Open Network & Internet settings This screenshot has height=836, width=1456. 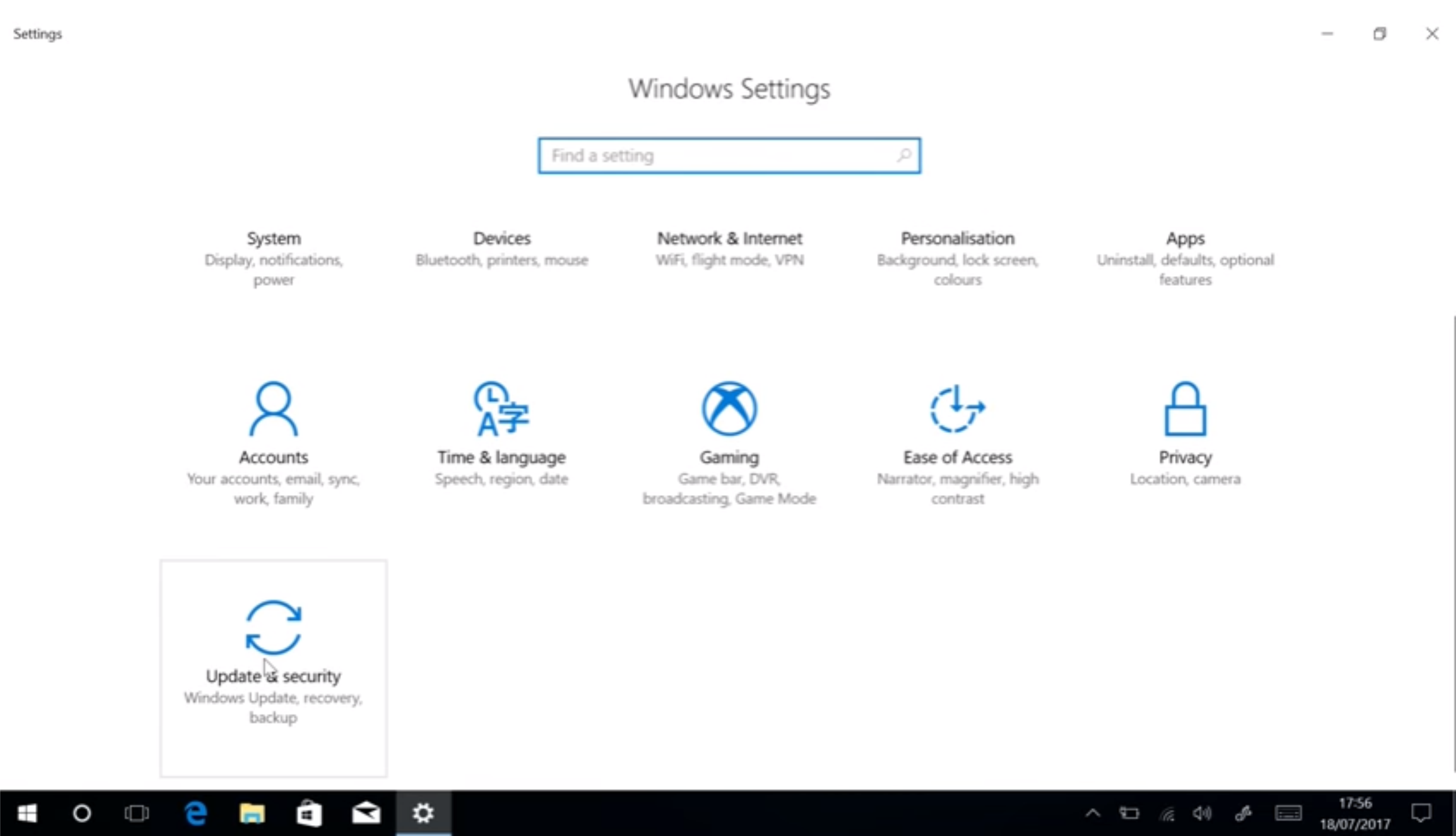pos(729,250)
